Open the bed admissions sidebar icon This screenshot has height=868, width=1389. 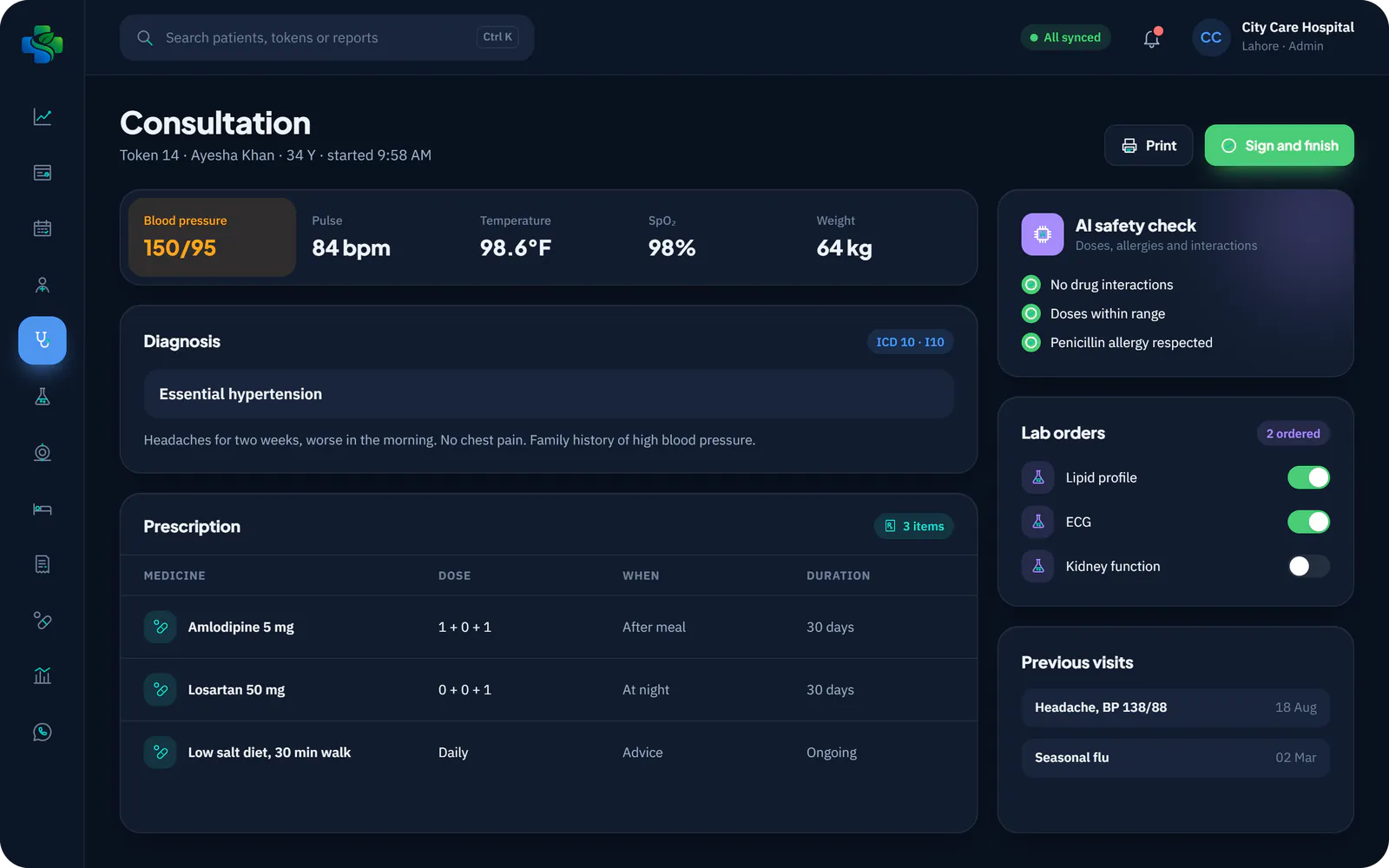click(x=43, y=509)
